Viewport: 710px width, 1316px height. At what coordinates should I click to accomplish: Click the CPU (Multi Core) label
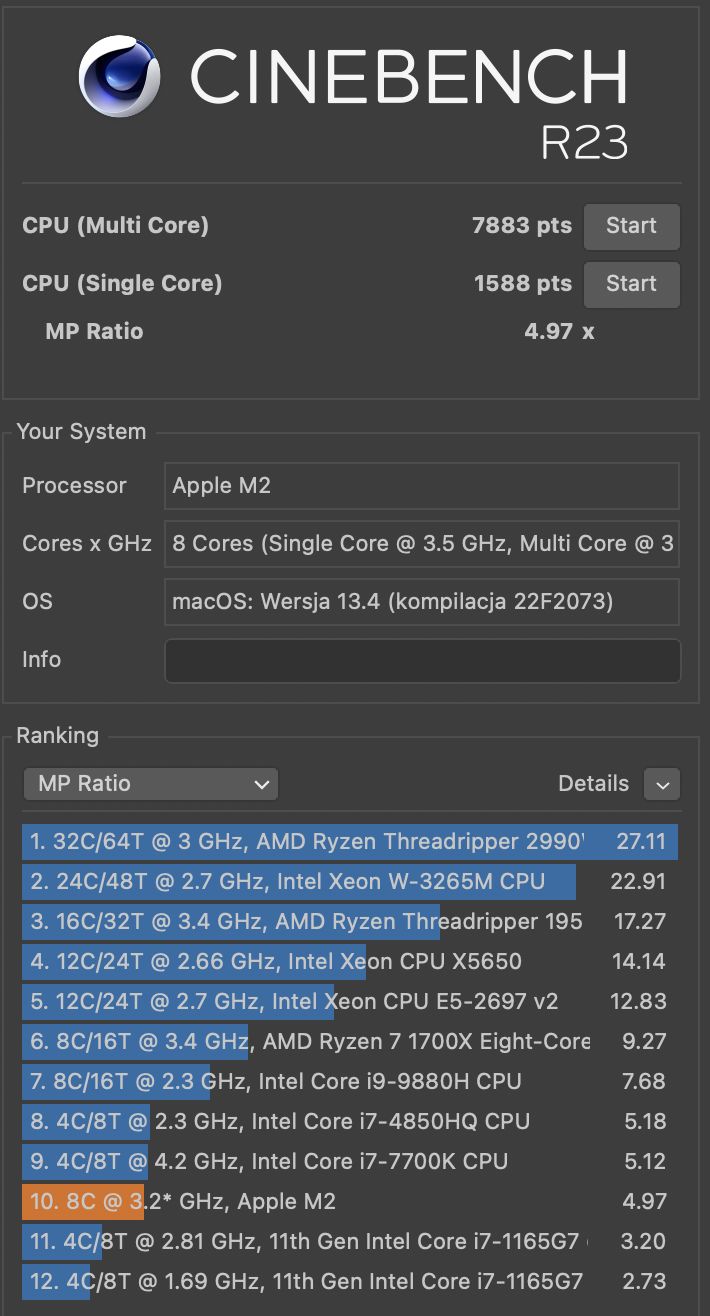[115, 225]
